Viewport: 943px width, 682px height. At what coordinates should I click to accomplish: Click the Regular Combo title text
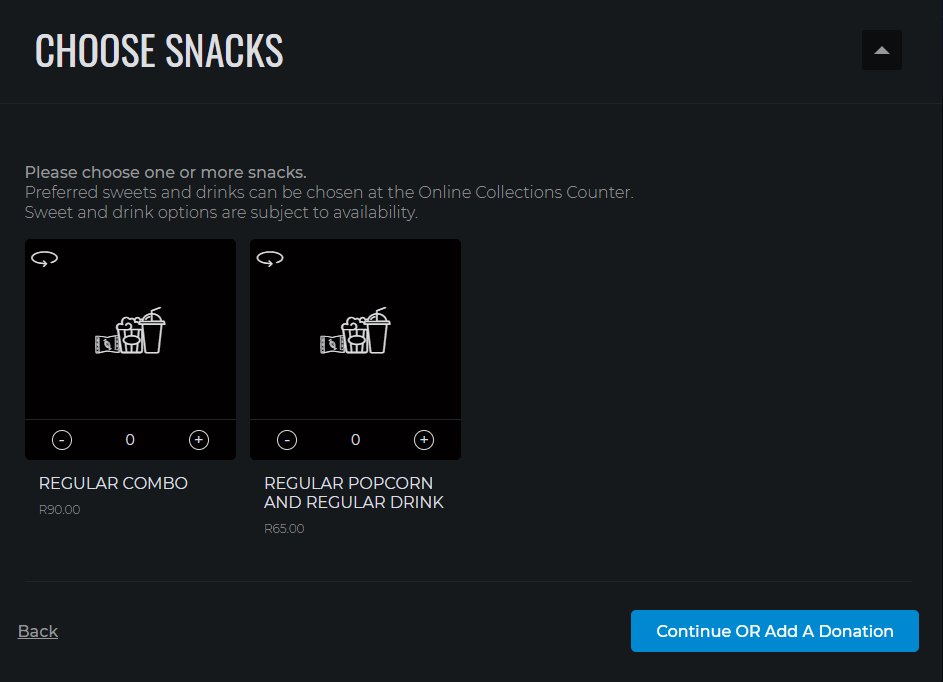[113, 483]
